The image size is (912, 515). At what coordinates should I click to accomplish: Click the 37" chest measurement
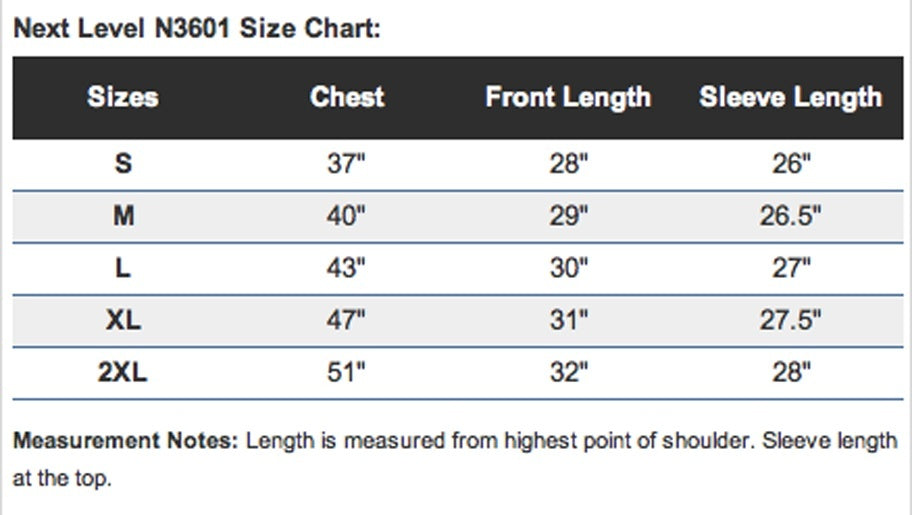346,163
